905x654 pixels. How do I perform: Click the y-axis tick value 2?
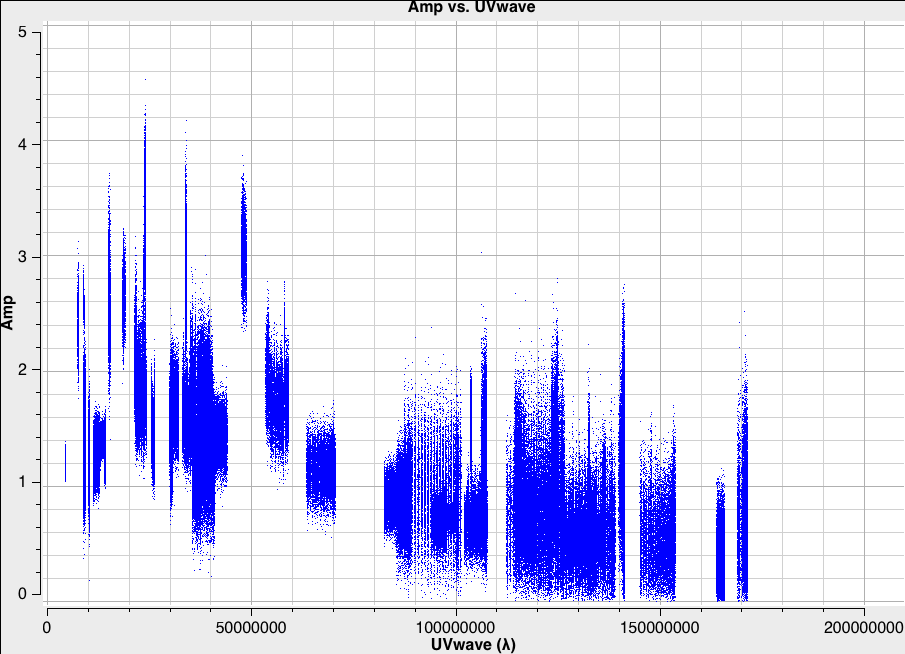(23, 369)
